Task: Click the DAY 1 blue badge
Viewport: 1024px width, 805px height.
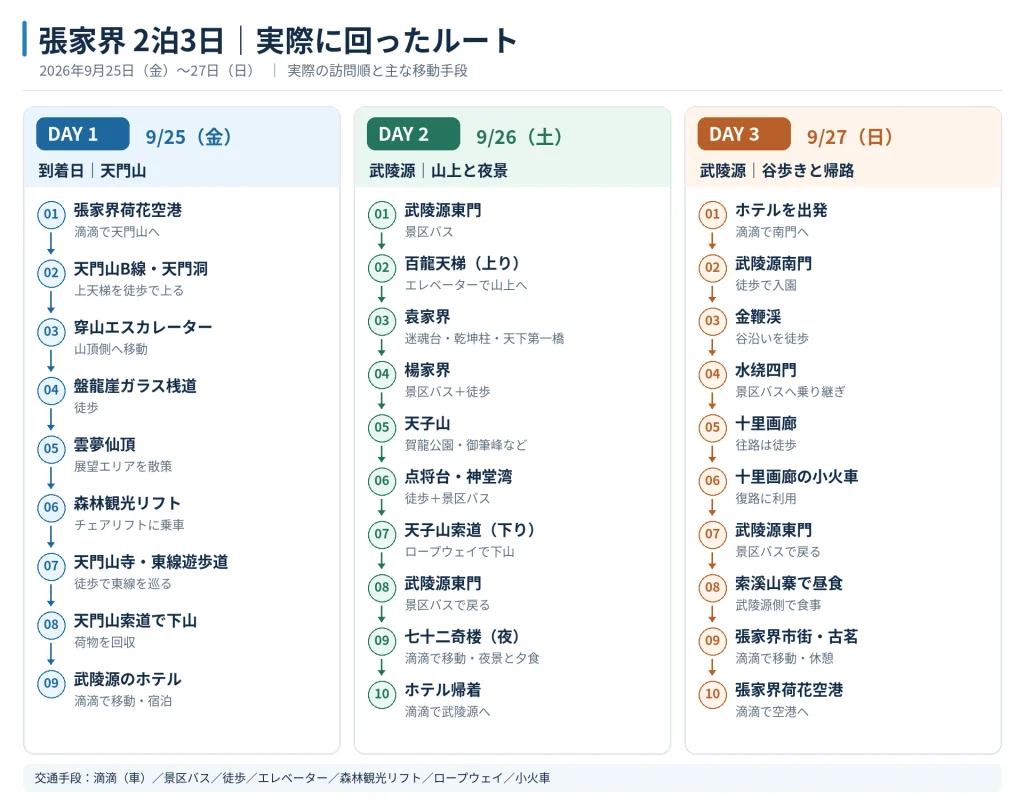Action: tap(83, 134)
